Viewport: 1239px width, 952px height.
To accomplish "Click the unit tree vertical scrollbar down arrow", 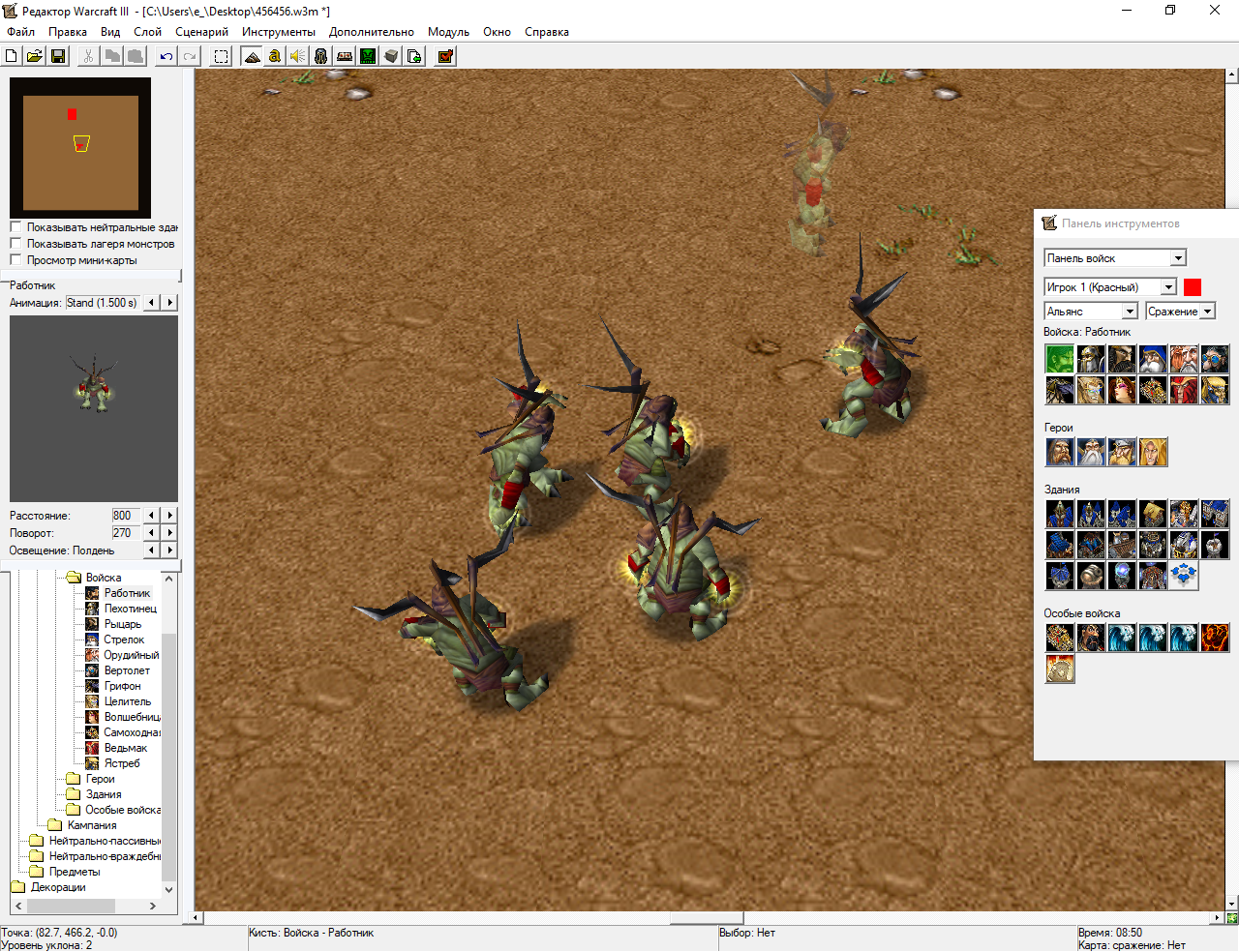I will pos(169,889).
